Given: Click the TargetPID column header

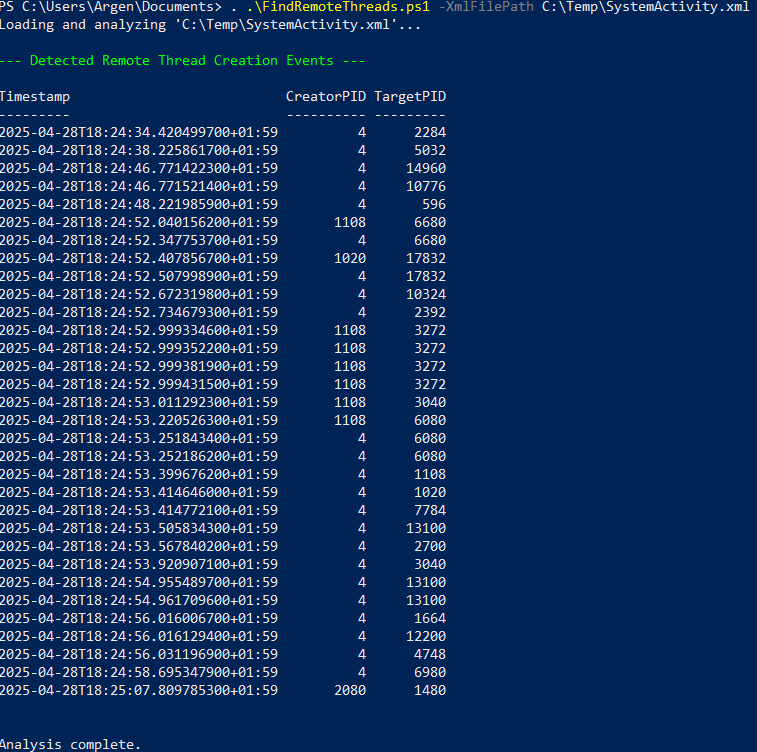Looking at the screenshot, I should (410, 96).
